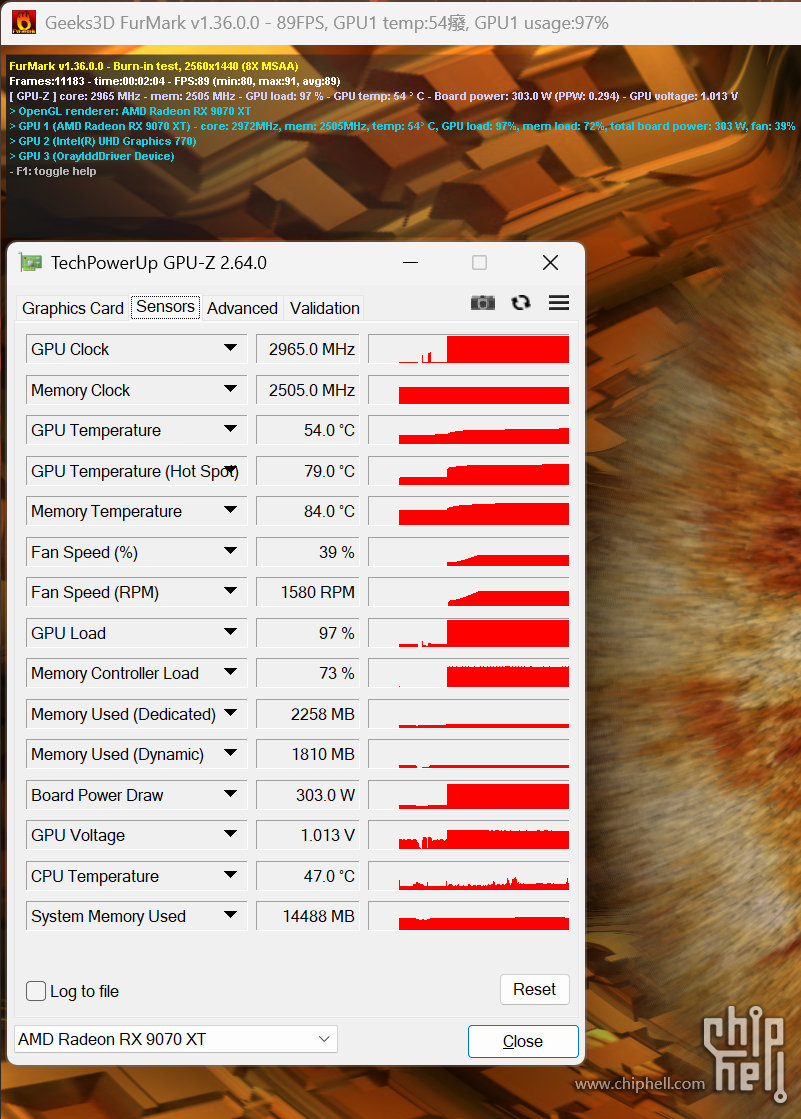Click the FurMark 'GPU 3 (OrayIddDriver Device)' line
This screenshot has height=1119, width=801.
92,156
